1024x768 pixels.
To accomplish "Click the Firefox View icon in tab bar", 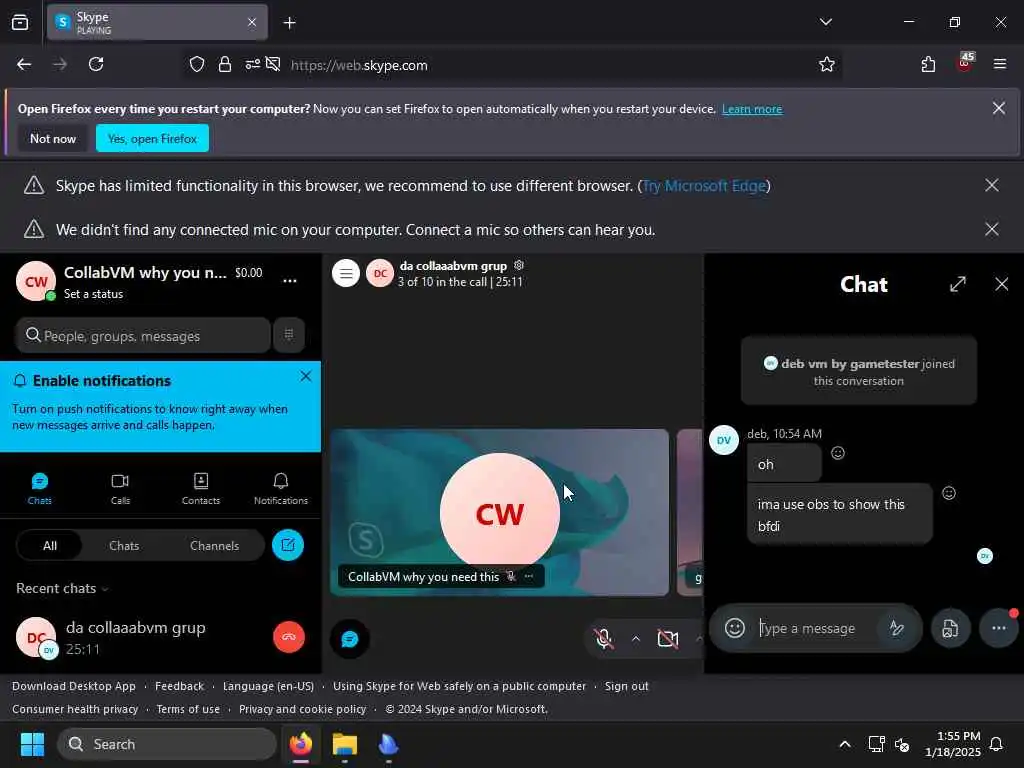I will [20, 23].
